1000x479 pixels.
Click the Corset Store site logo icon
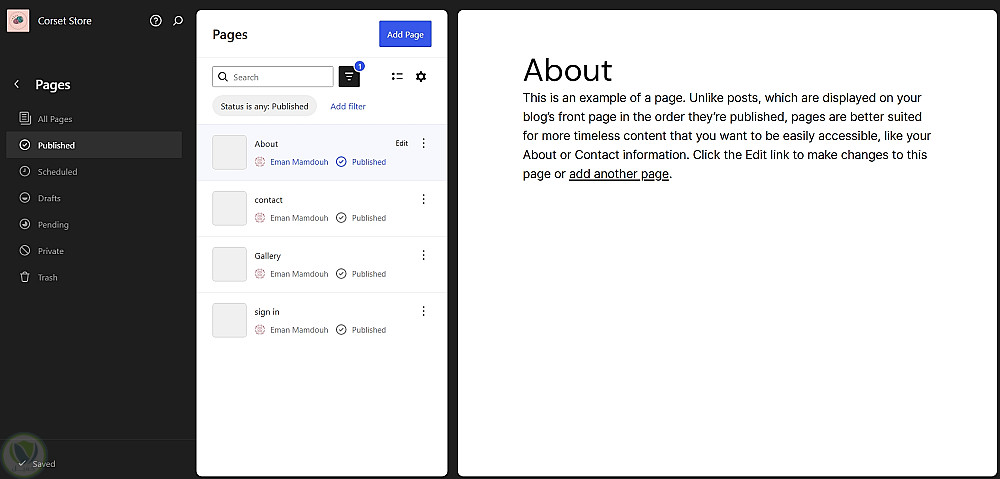(20, 21)
